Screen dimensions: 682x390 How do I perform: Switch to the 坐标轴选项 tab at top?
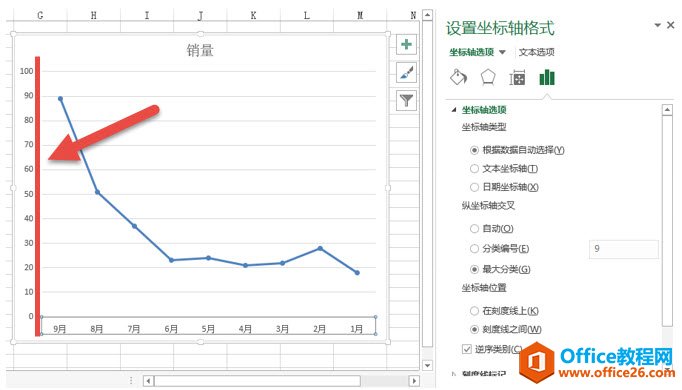pyautogui.click(x=471, y=52)
